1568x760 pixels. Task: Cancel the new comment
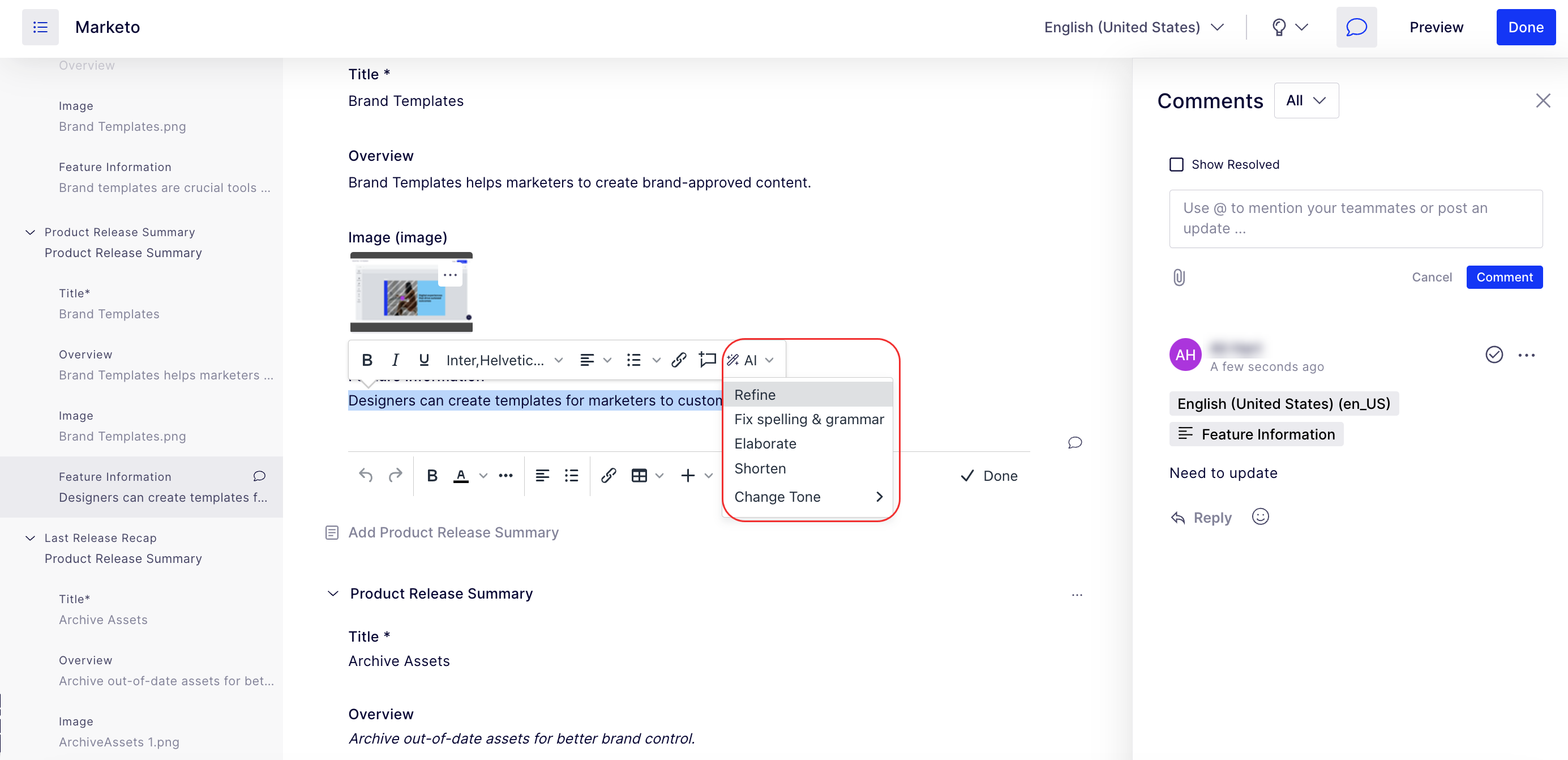point(1432,277)
